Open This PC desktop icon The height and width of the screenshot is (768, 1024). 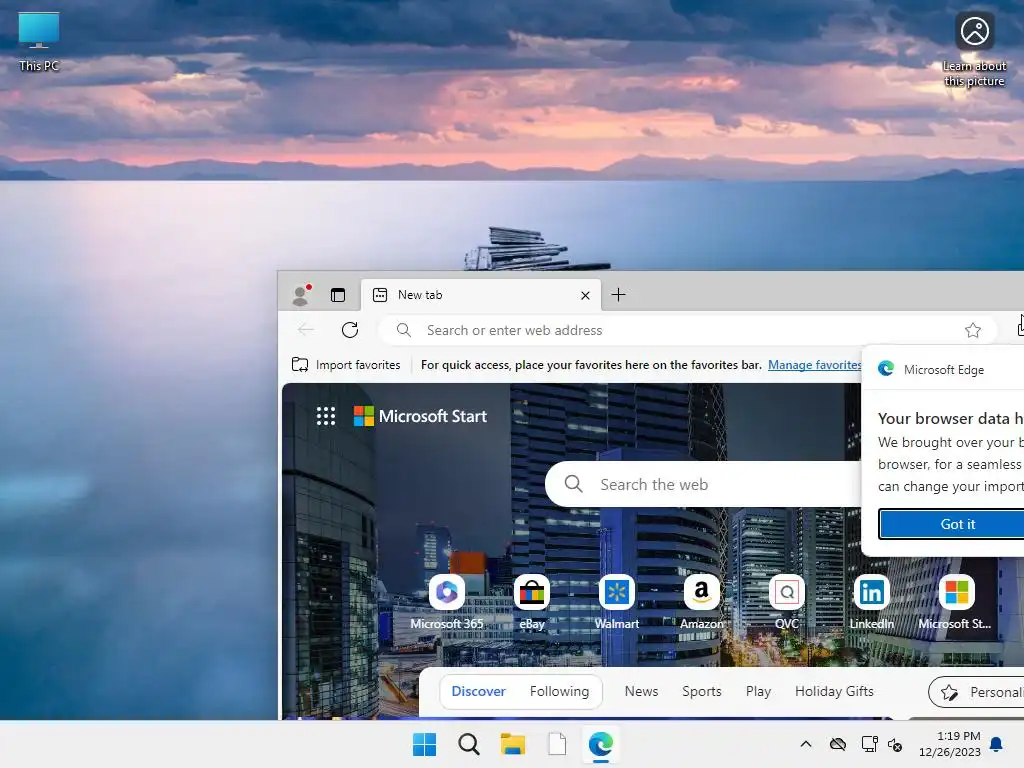point(39,42)
